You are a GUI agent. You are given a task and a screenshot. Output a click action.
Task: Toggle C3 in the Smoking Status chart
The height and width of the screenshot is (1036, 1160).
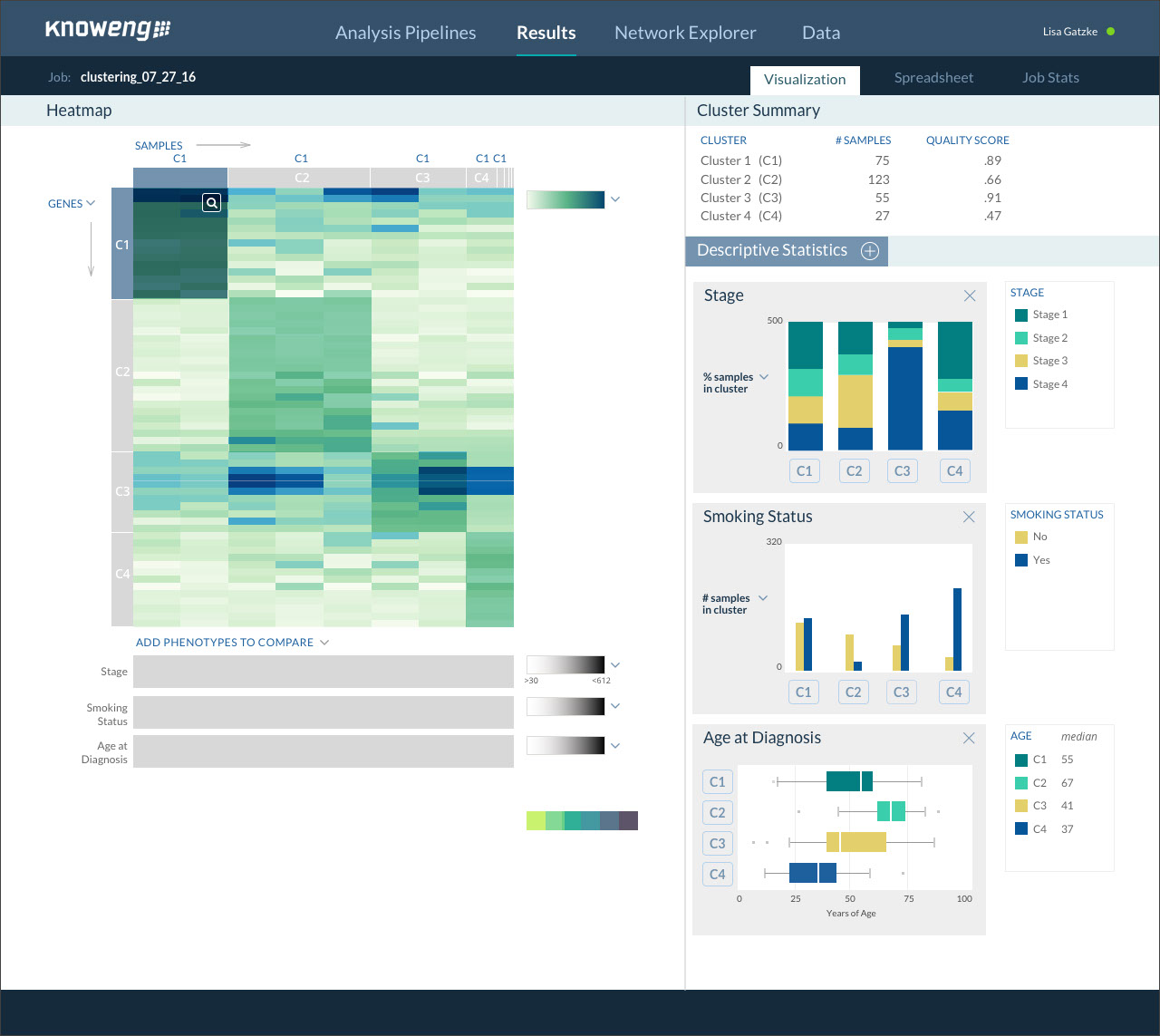(x=901, y=692)
